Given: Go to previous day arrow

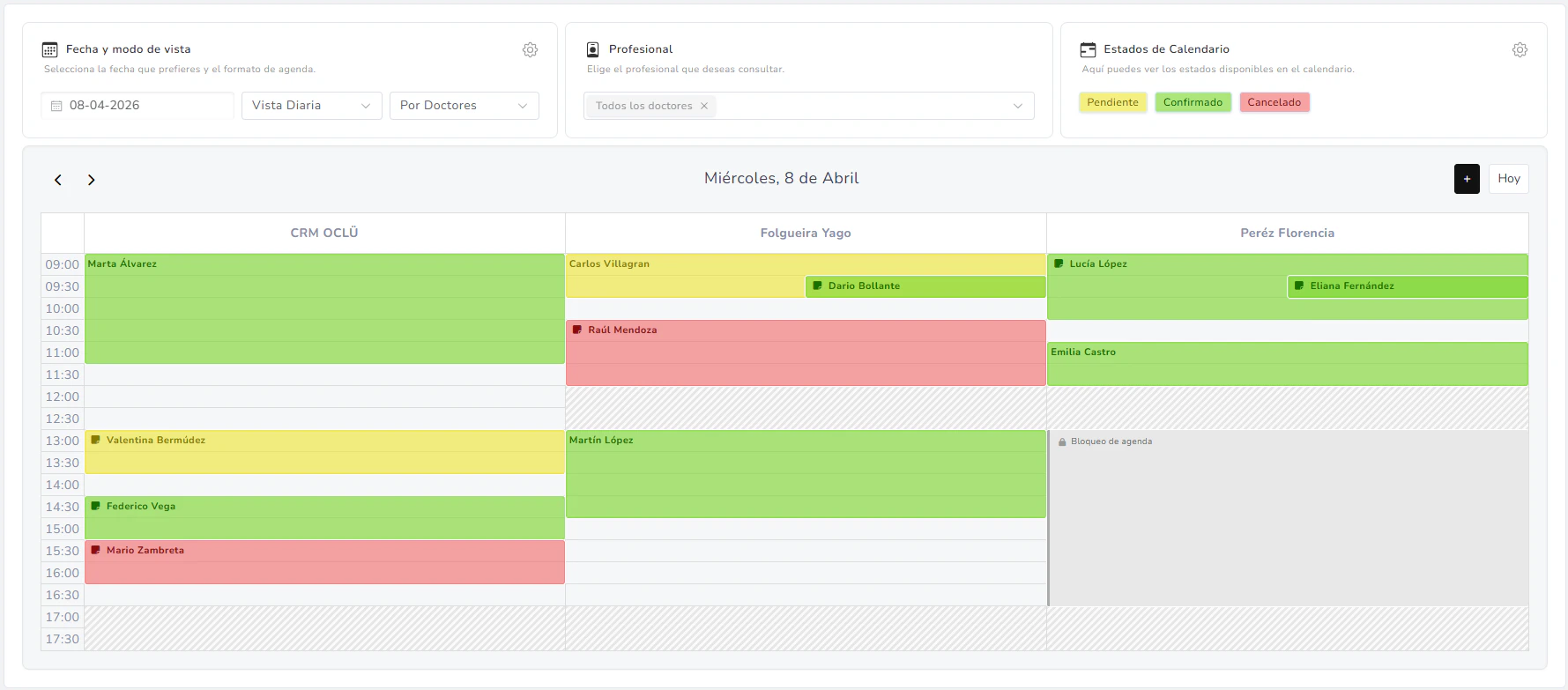Looking at the screenshot, I should coord(58,180).
